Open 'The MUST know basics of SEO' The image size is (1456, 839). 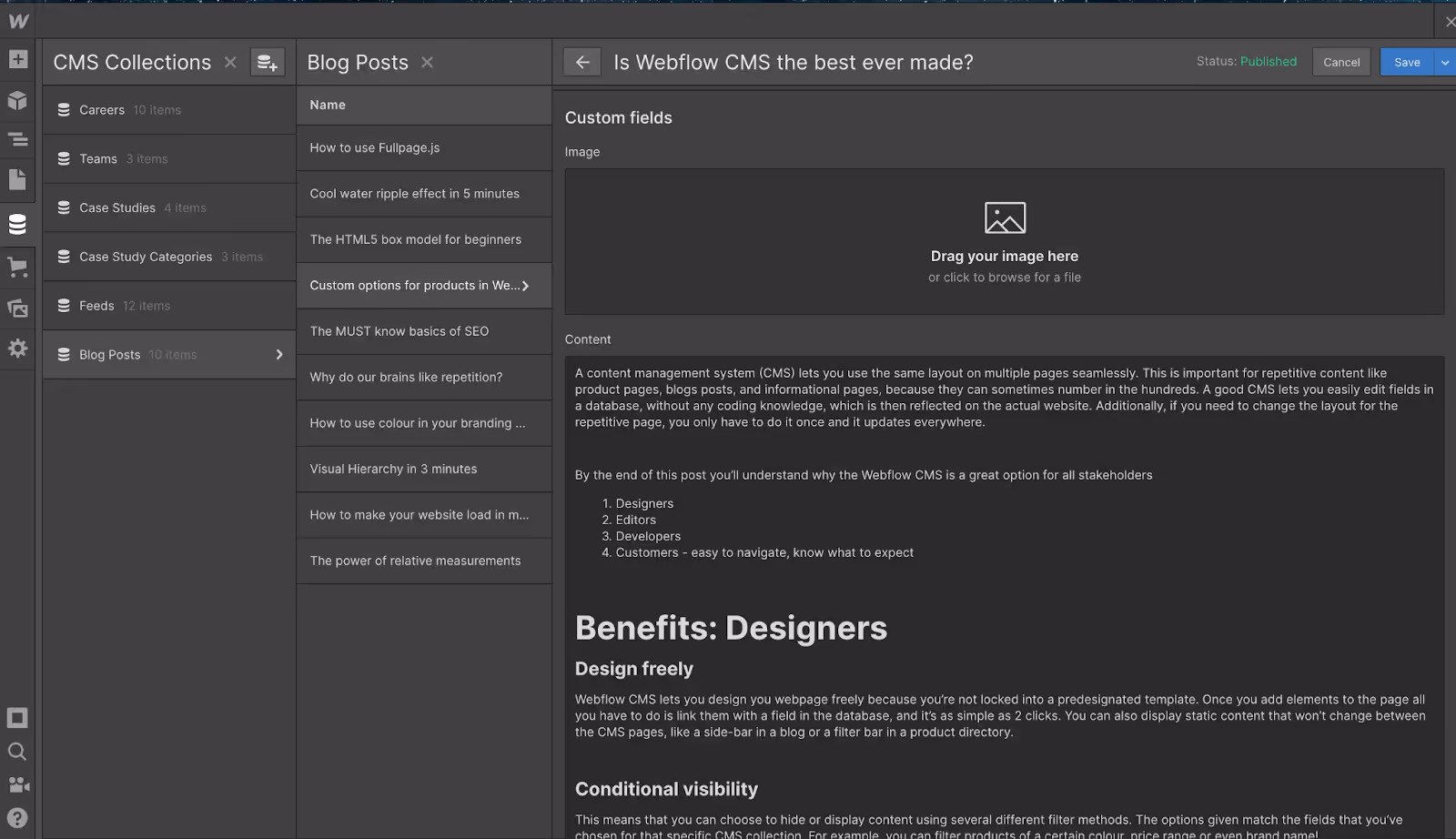(424, 331)
